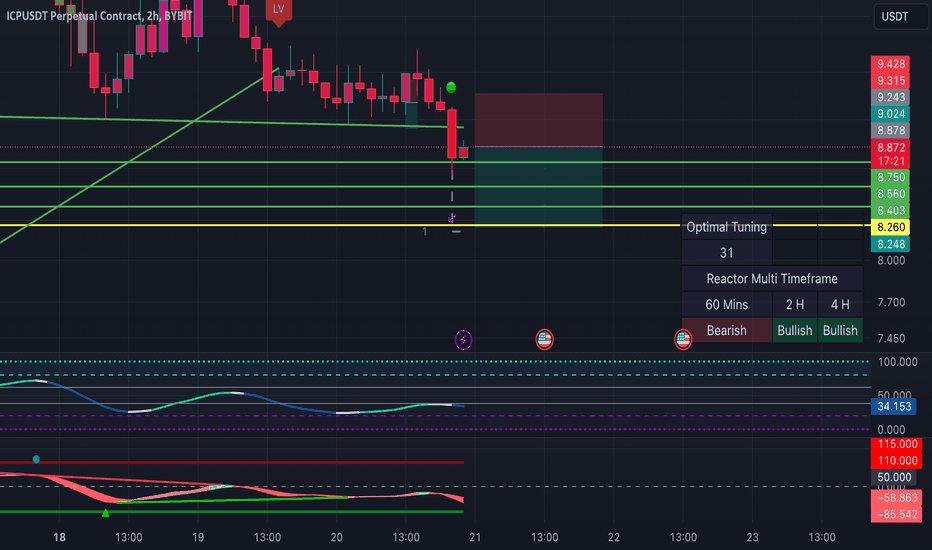Image resolution: width=932 pixels, height=550 pixels.
Task: Click the 9.024 teal price label
Action: pyautogui.click(x=890, y=114)
